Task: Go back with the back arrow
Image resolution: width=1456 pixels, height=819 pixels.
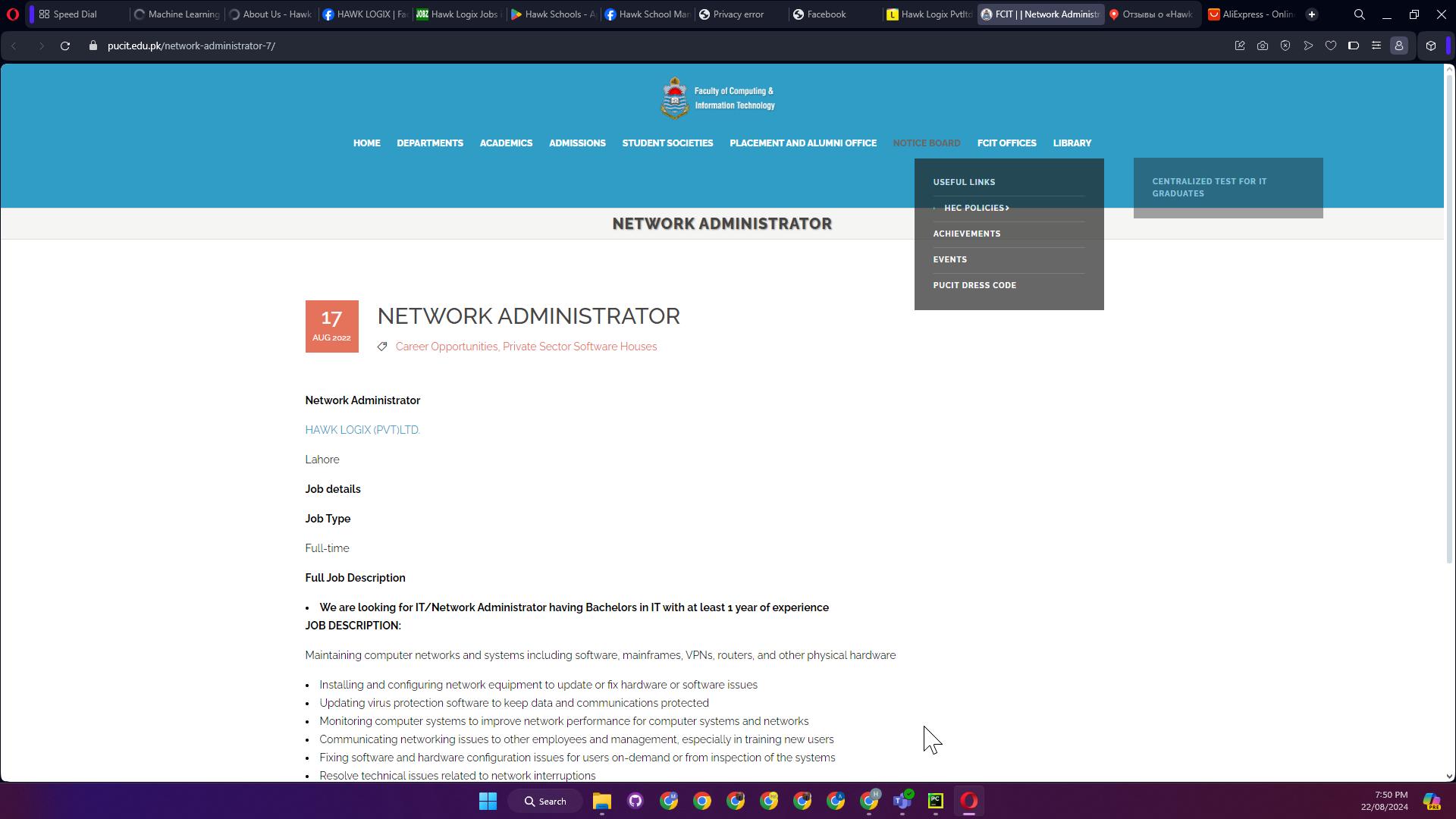Action: pos(14,45)
